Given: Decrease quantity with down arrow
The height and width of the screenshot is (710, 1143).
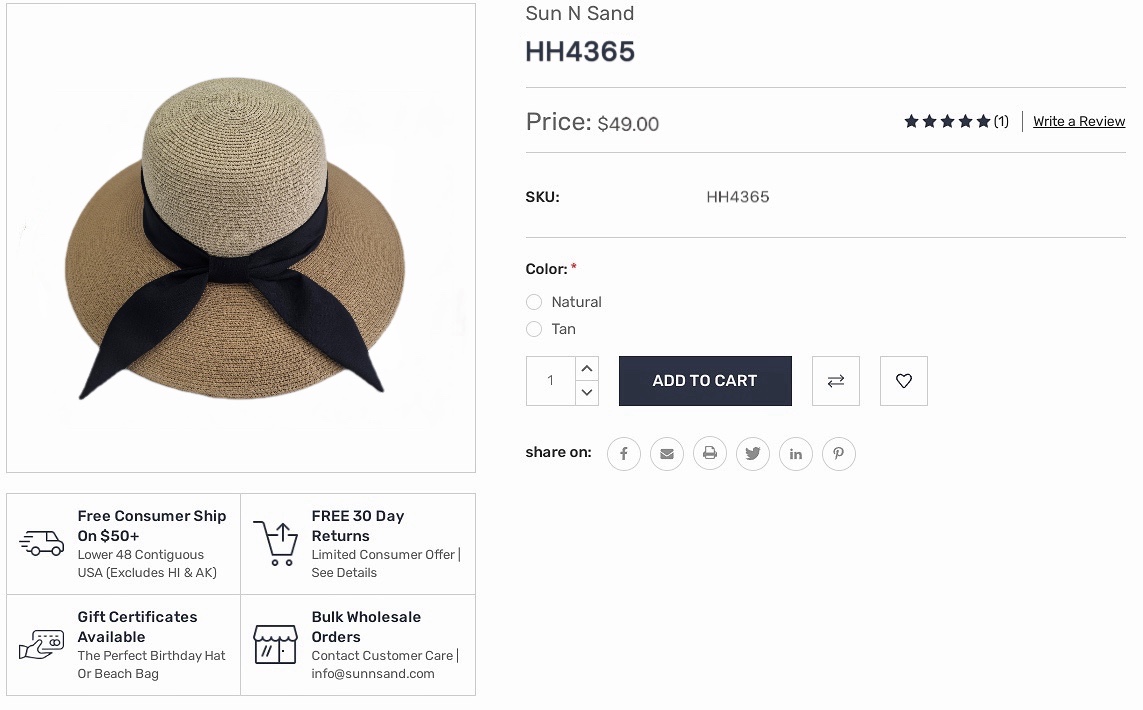Looking at the screenshot, I should coord(587,393).
